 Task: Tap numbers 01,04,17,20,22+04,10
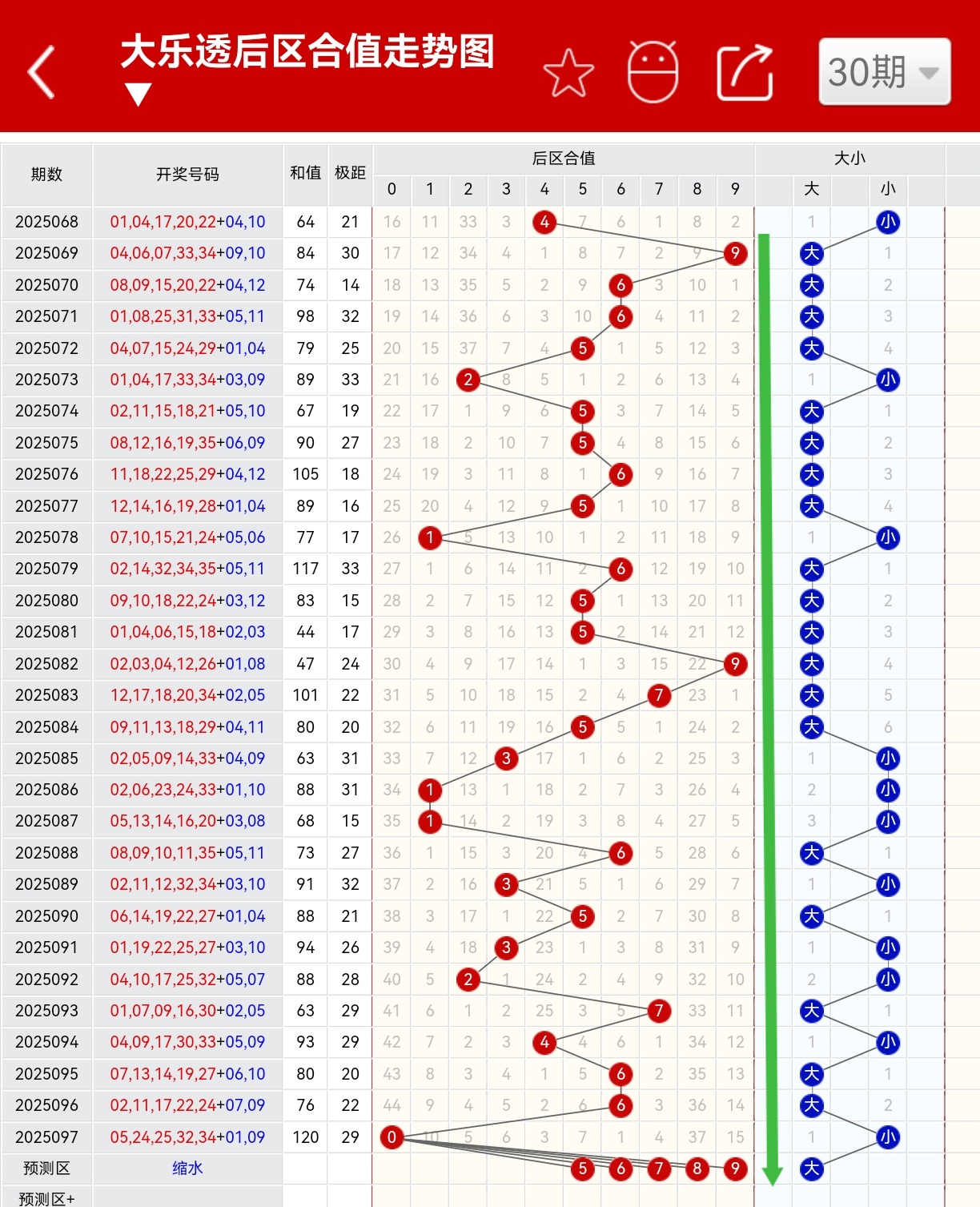click(187, 222)
